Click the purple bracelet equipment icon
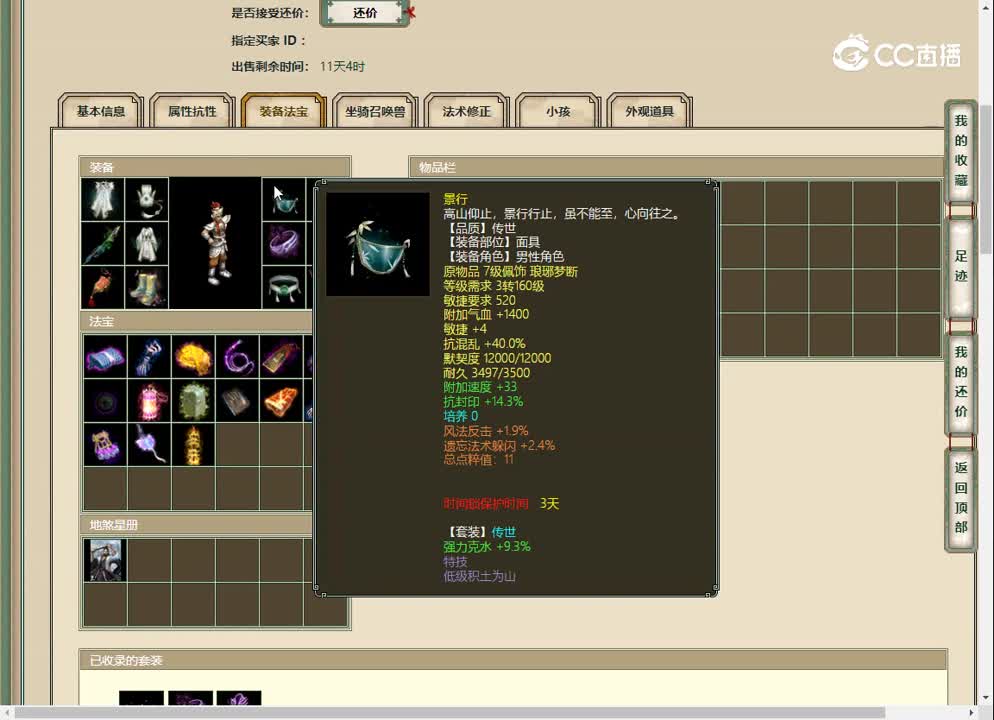The height and width of the screenshot is (720, 994). pos(285,243)
